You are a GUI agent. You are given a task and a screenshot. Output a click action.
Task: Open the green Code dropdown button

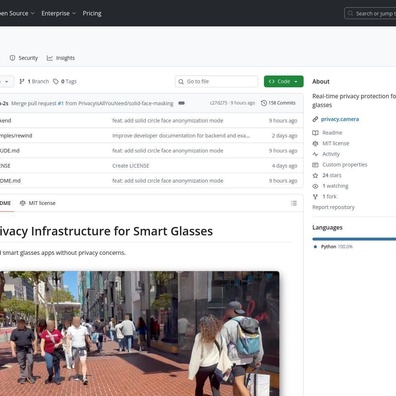click(x=284, y=81)
